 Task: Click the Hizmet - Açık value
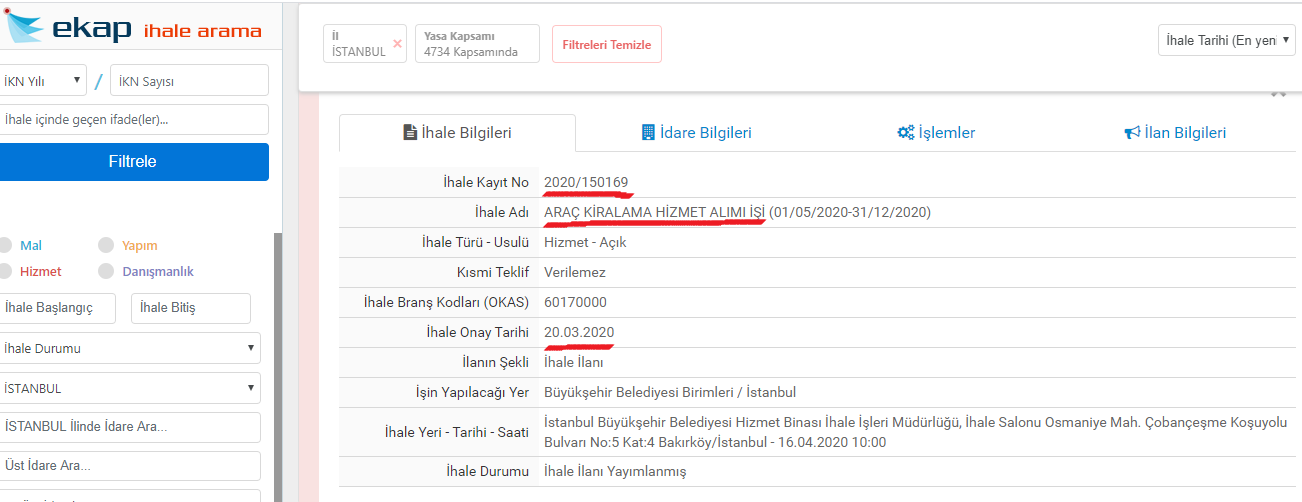pyautogui.click(x=585, y=242)
